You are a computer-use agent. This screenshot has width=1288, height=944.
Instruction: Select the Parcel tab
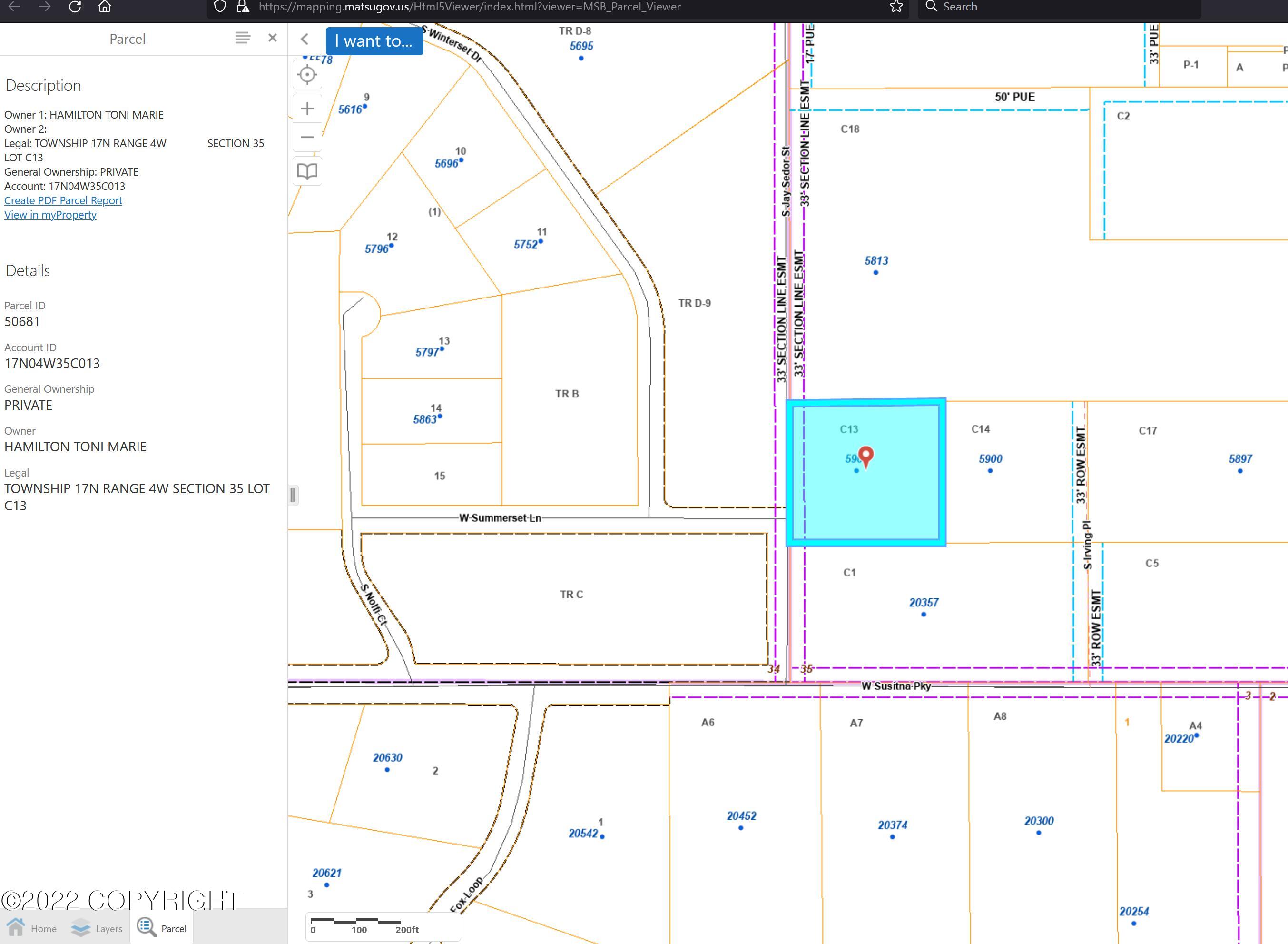click(162, 928)
